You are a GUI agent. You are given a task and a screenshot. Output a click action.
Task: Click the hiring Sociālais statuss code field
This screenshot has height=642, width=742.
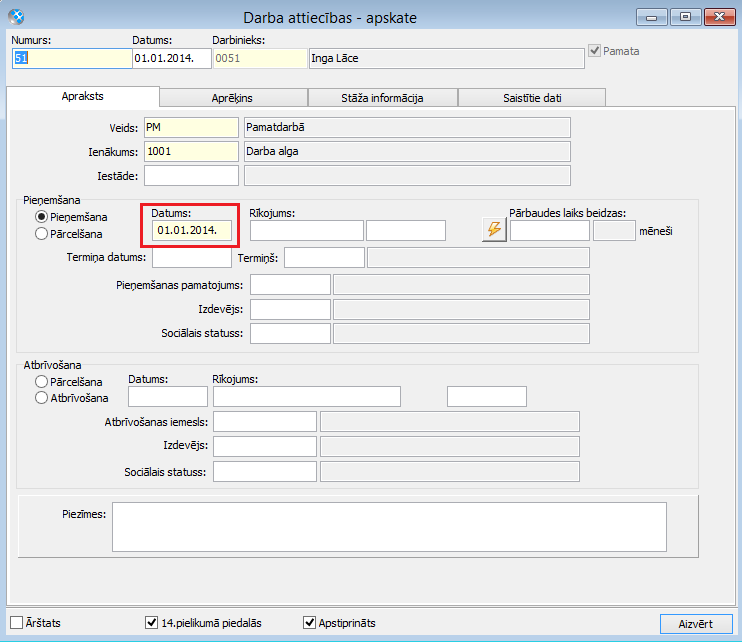(290, 333)
